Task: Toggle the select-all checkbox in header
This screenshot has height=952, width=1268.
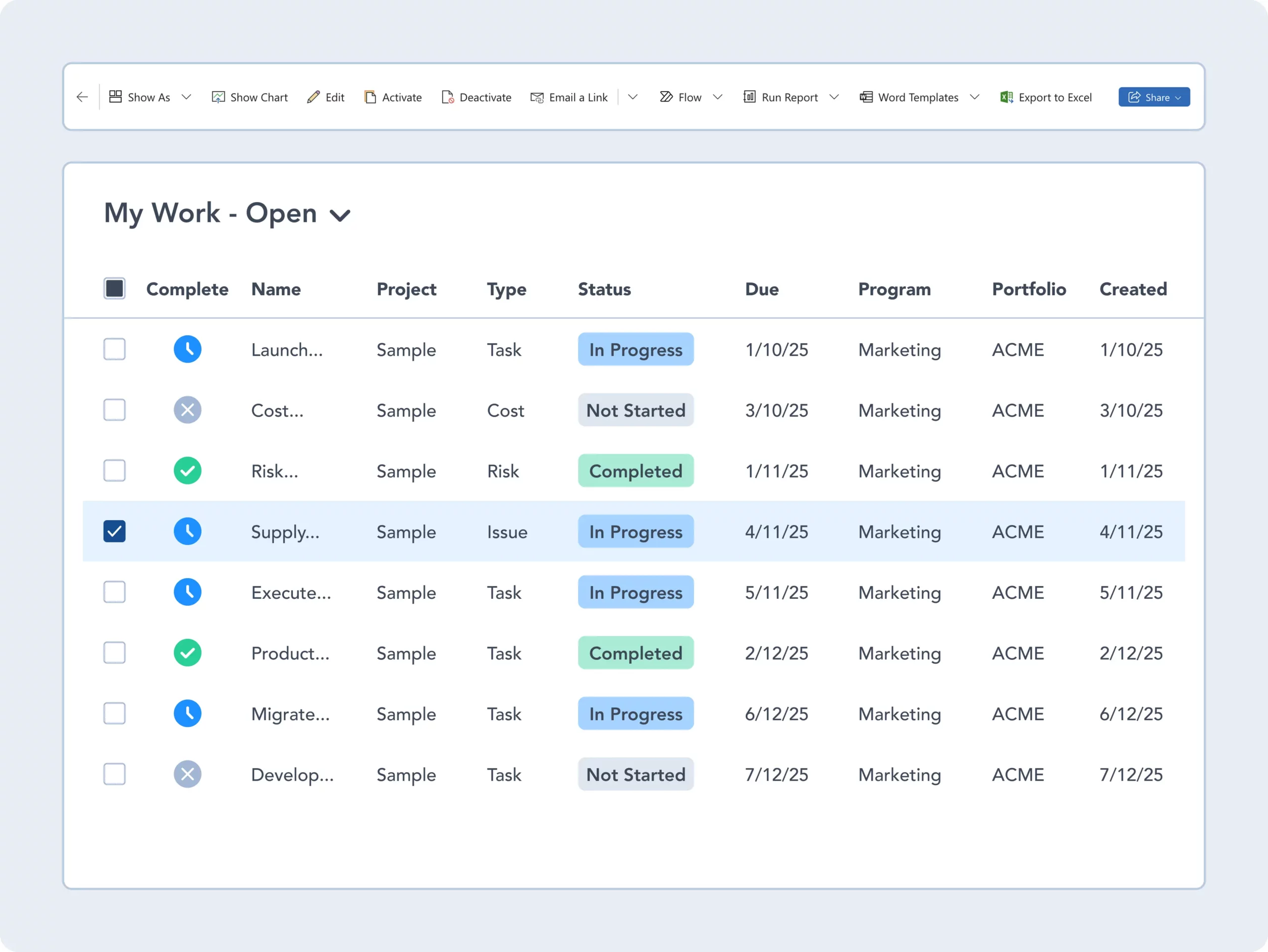Action: (x=114, y=288)
